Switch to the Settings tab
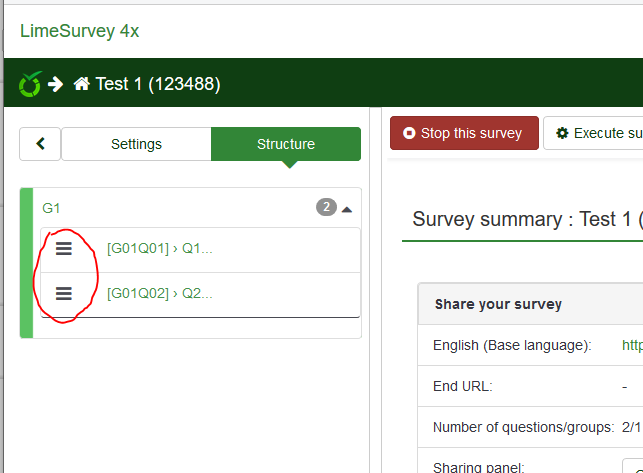 click(x=136, y=144)
